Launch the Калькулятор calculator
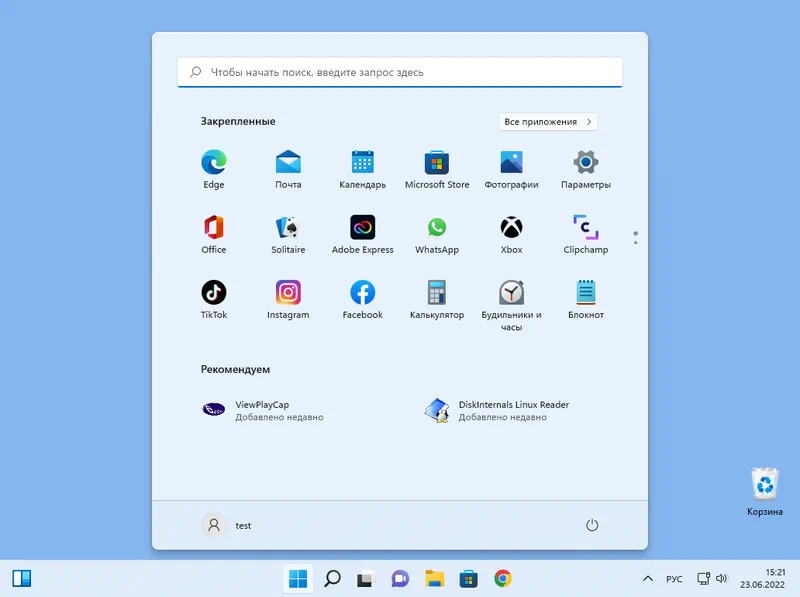 point(437,300)
